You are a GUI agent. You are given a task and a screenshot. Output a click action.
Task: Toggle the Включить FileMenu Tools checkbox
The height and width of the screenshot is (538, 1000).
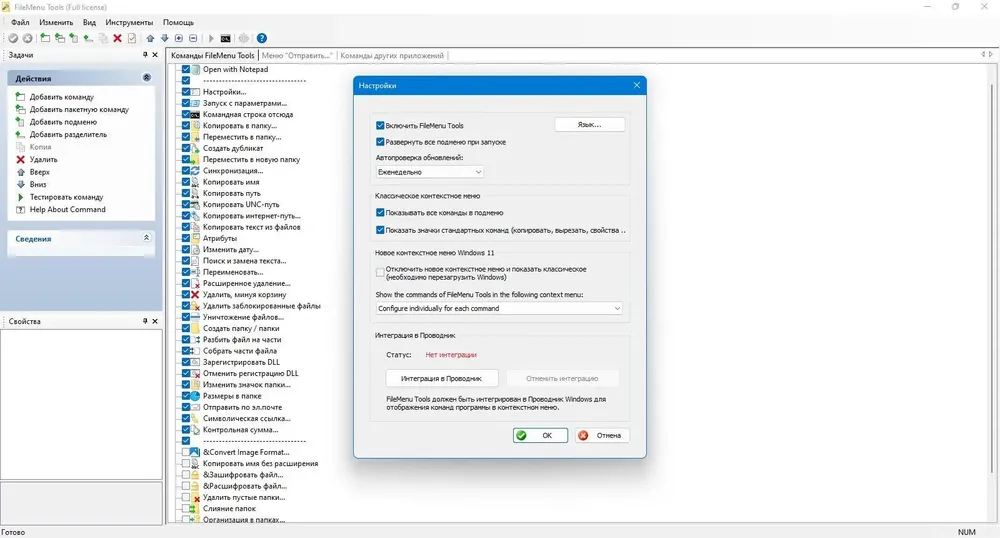(x=380, y=126)
